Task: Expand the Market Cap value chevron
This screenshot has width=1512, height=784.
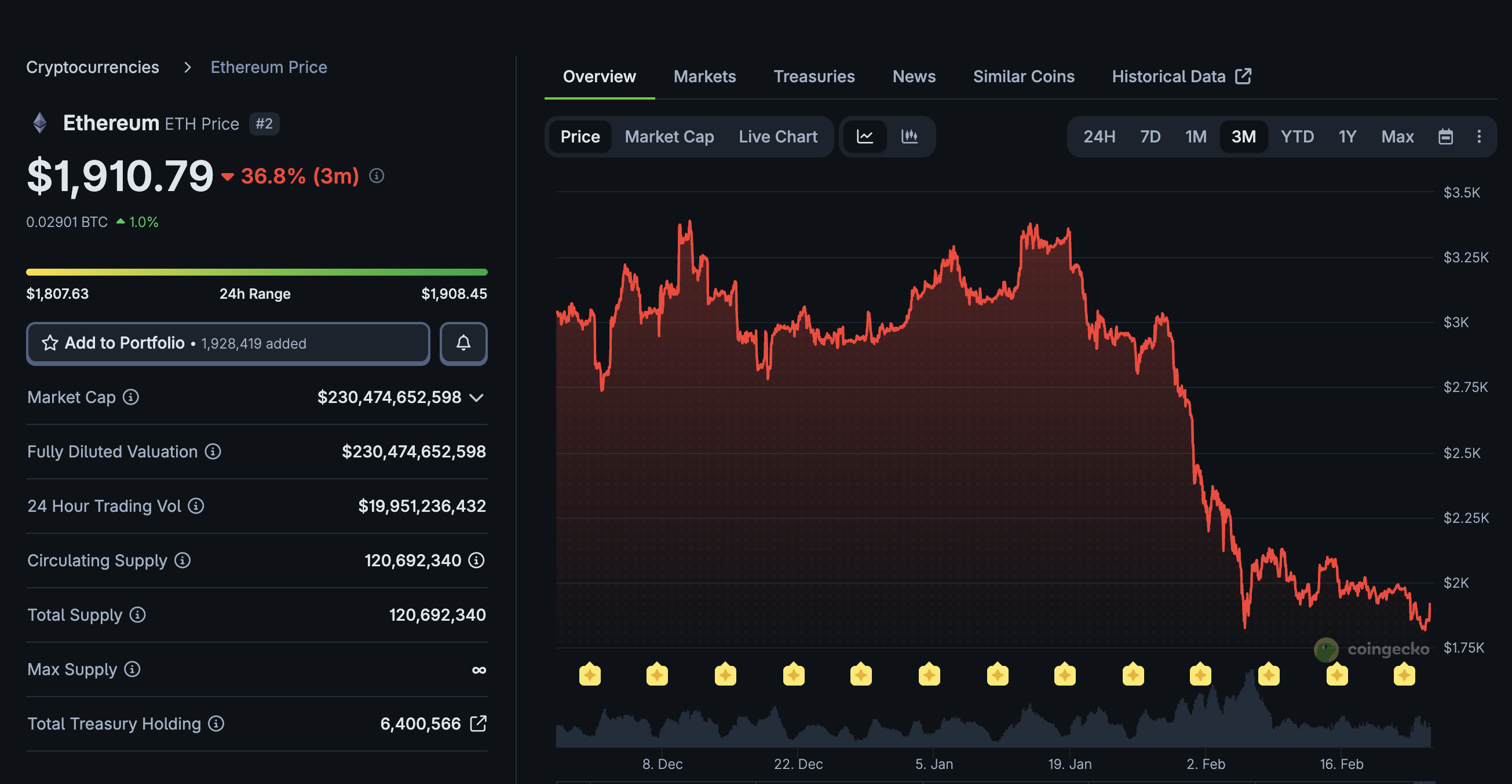Action: pyautogui.click(x=477, y=398)
